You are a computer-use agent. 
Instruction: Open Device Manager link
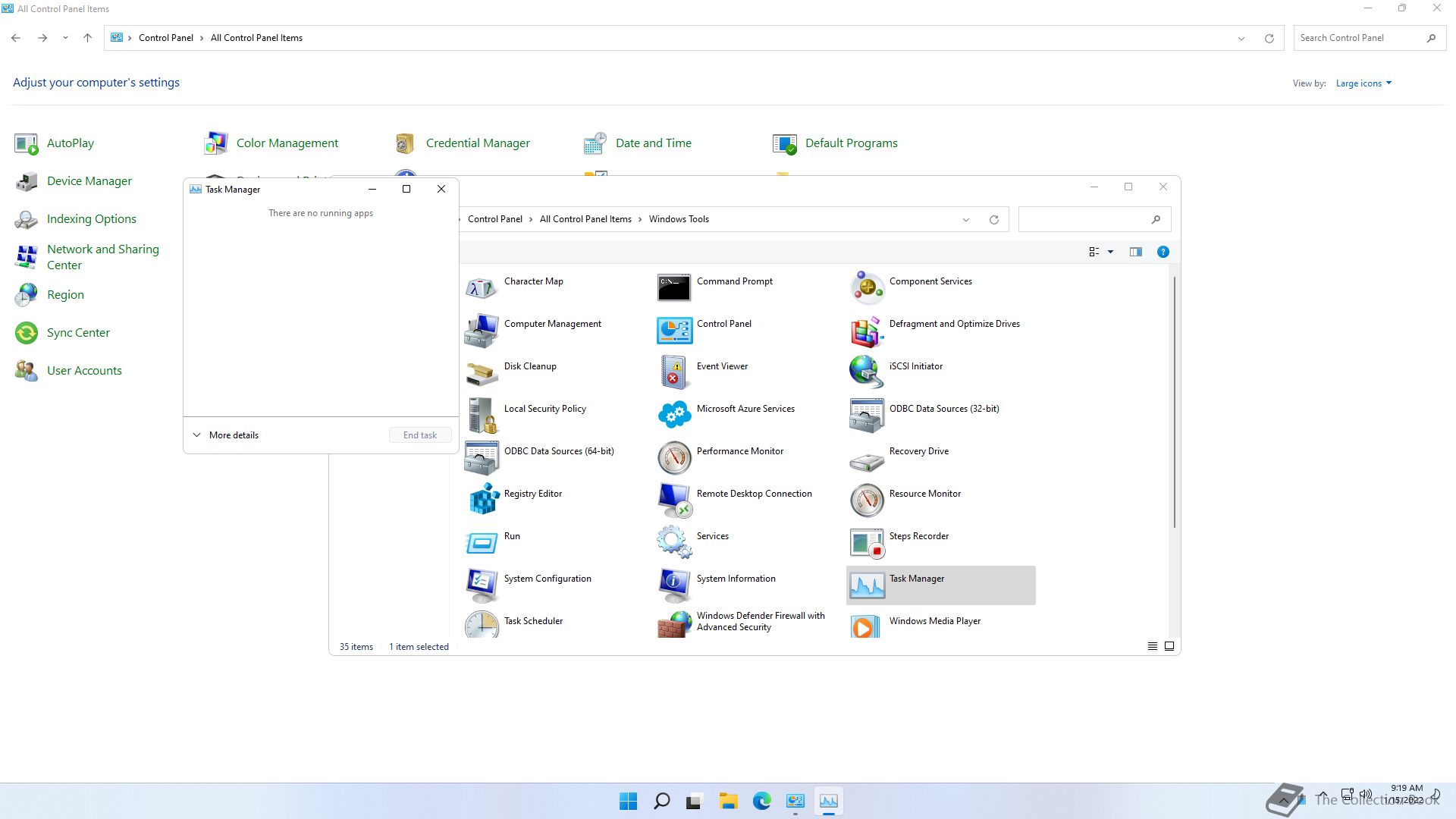(x=89, y=181)
